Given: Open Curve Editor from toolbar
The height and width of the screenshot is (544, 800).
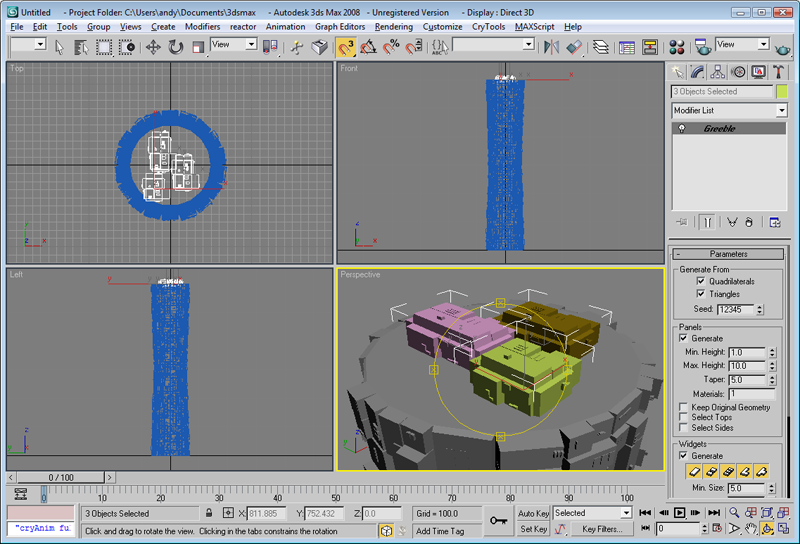Looking at the screenshot, I should coord(627,47).
